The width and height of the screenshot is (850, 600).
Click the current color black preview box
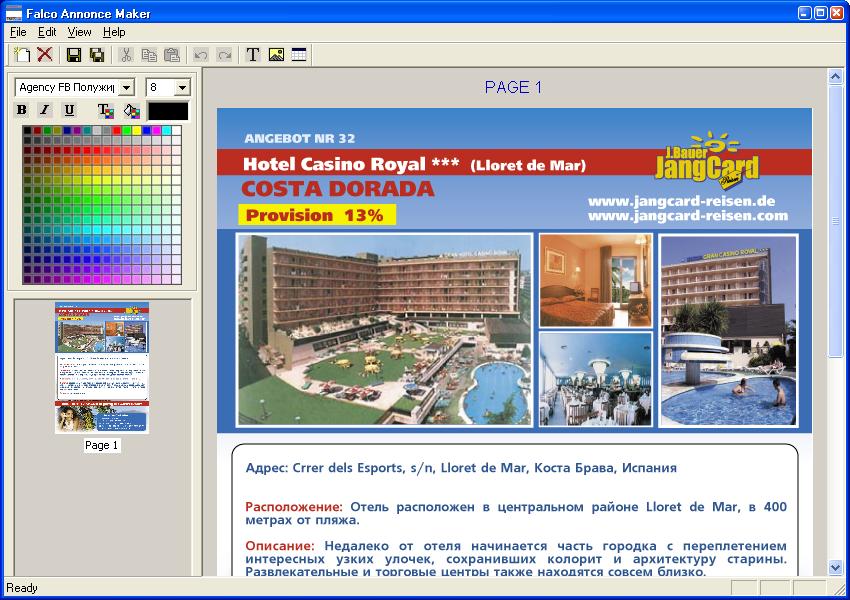(168, 111)
